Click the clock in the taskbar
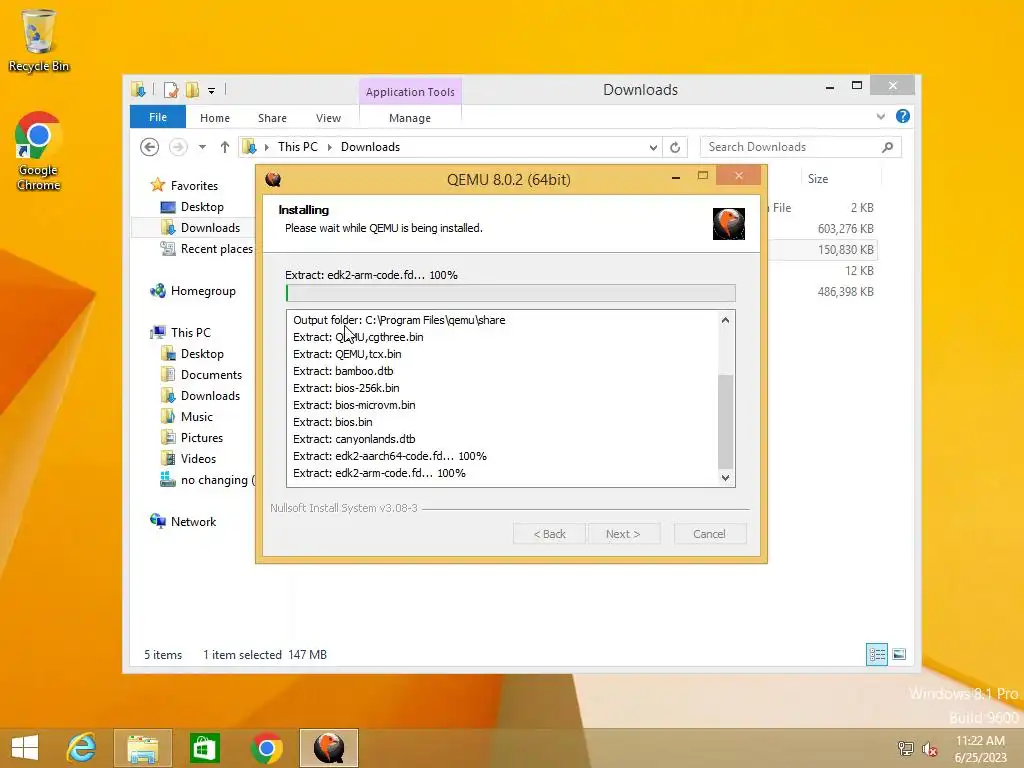 tap(980, 748)
